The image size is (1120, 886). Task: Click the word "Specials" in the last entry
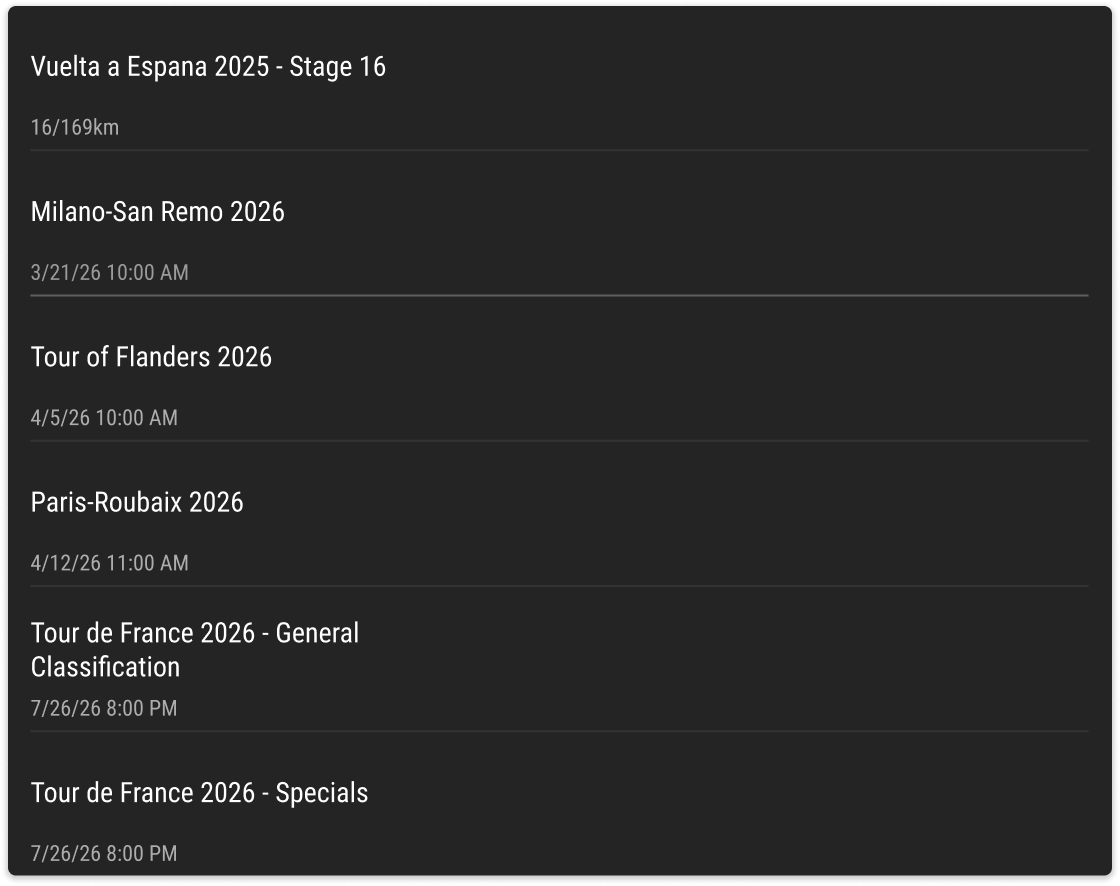322,793
